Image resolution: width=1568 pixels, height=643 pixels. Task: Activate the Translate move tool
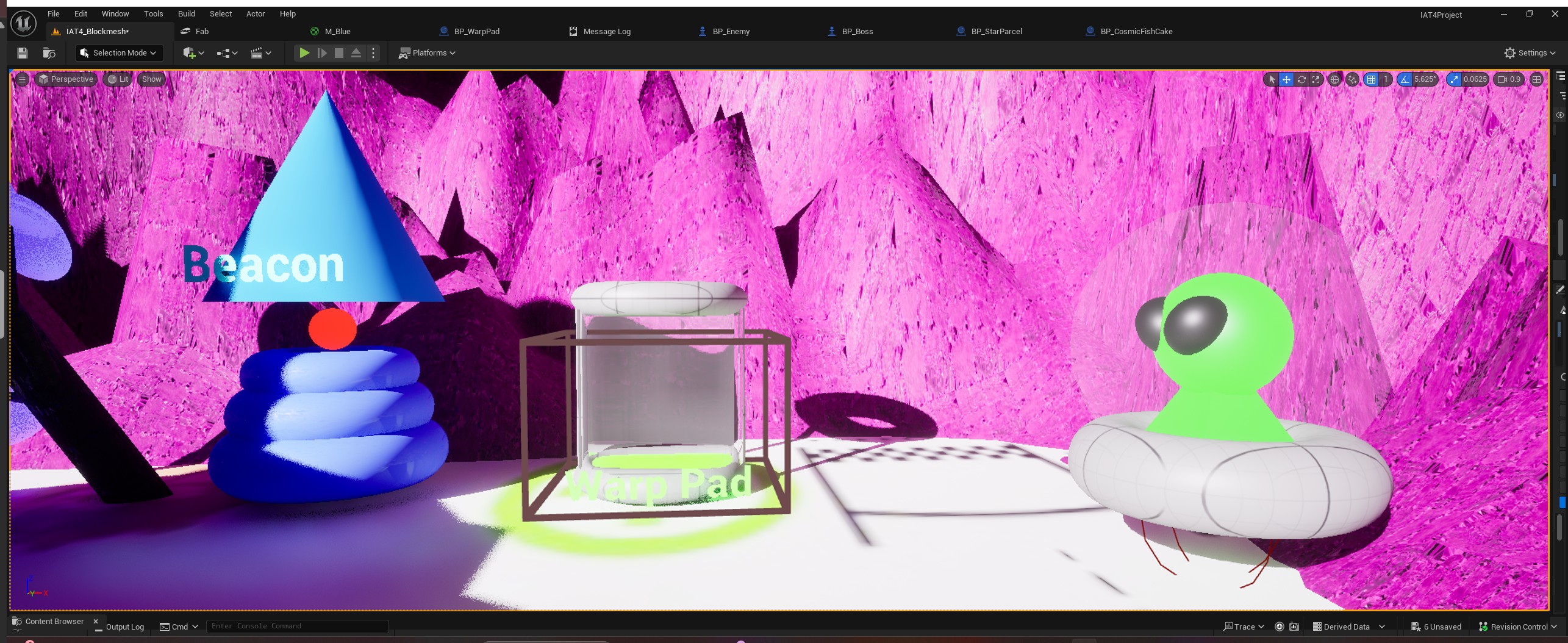coord(1286,79)
